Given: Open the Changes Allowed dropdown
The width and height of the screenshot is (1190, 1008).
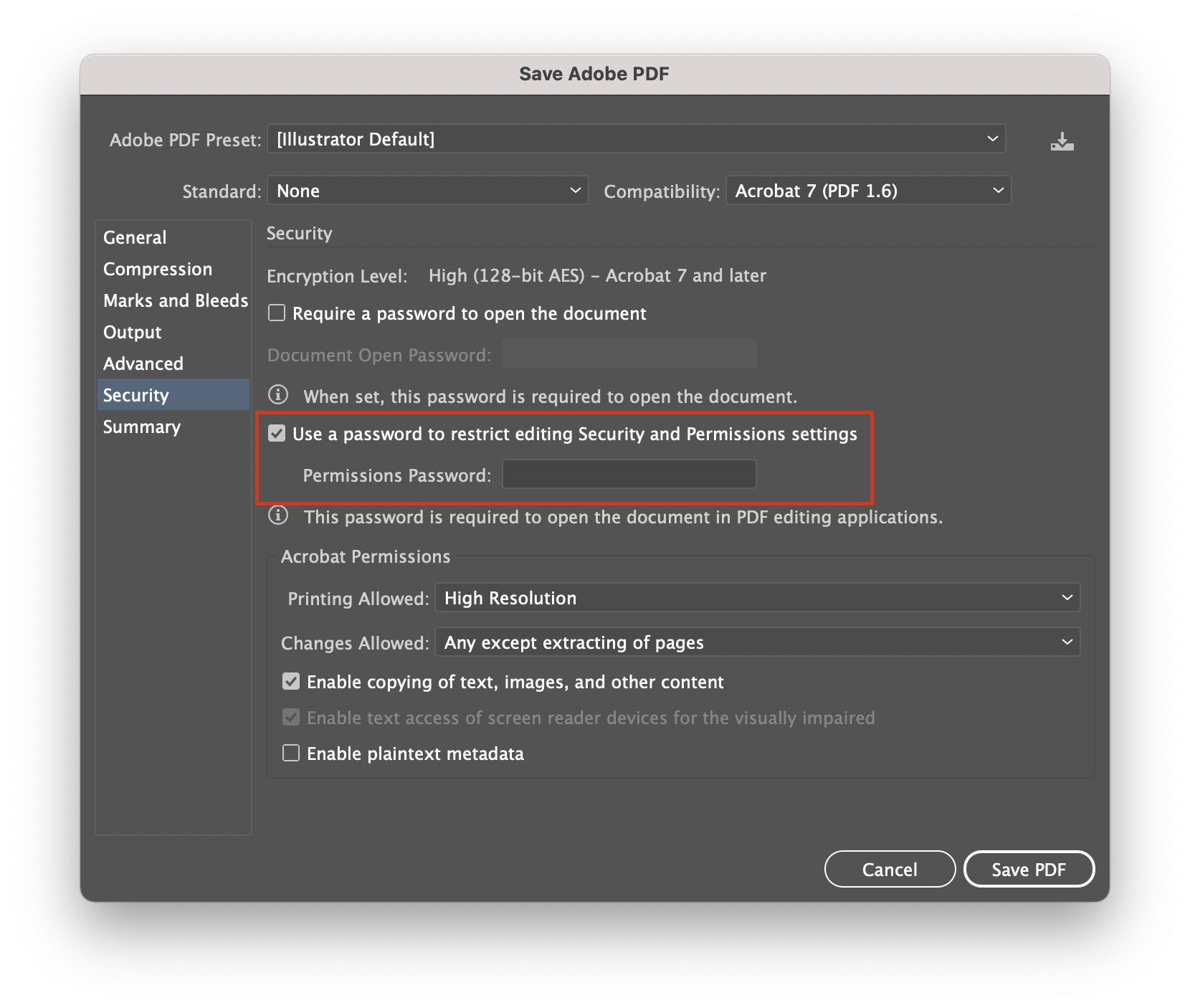Looking at the screenshot, I should coord(756,642).
